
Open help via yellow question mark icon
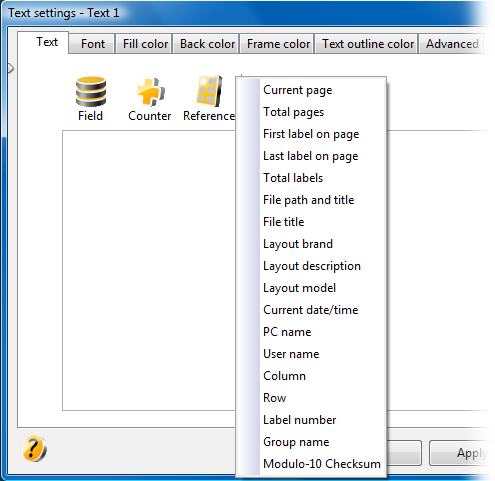tap(35, 448)
